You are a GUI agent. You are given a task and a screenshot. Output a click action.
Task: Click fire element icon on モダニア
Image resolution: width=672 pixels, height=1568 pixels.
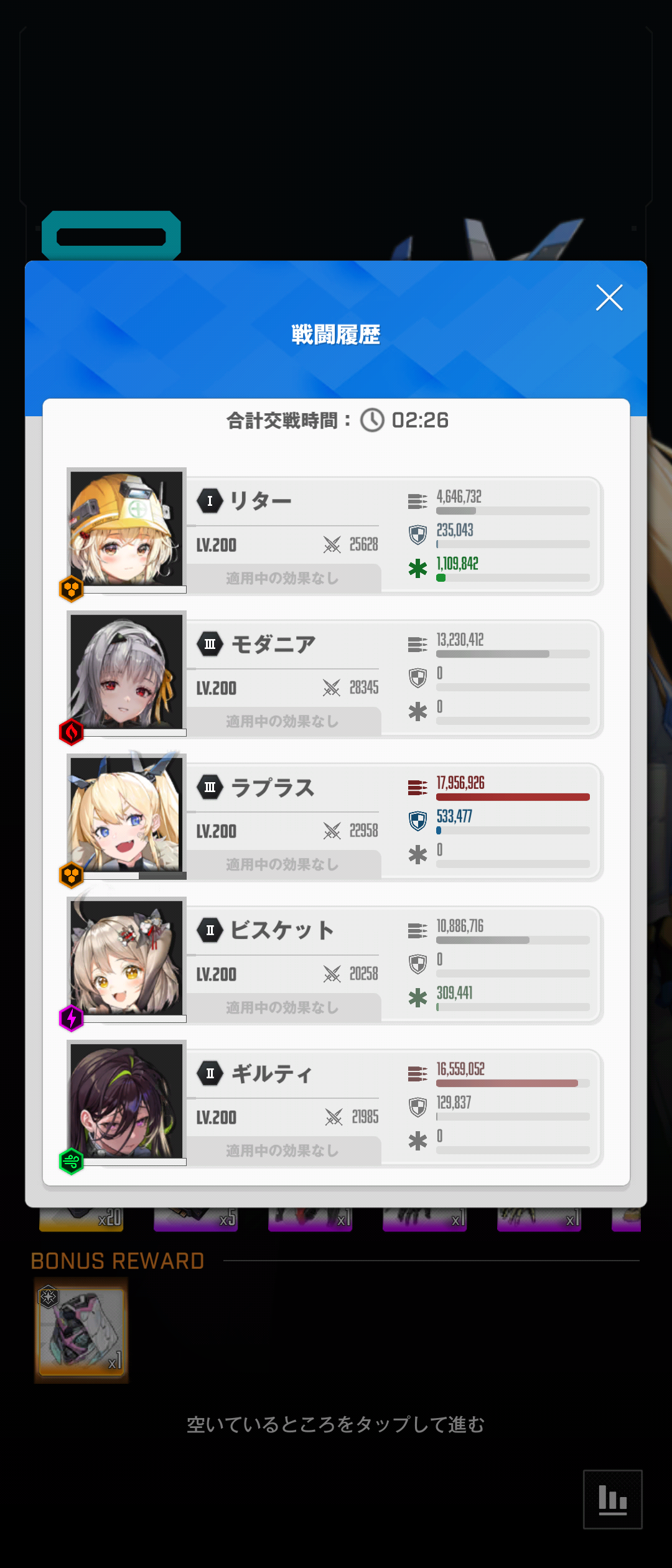click(x=72, y=732)
